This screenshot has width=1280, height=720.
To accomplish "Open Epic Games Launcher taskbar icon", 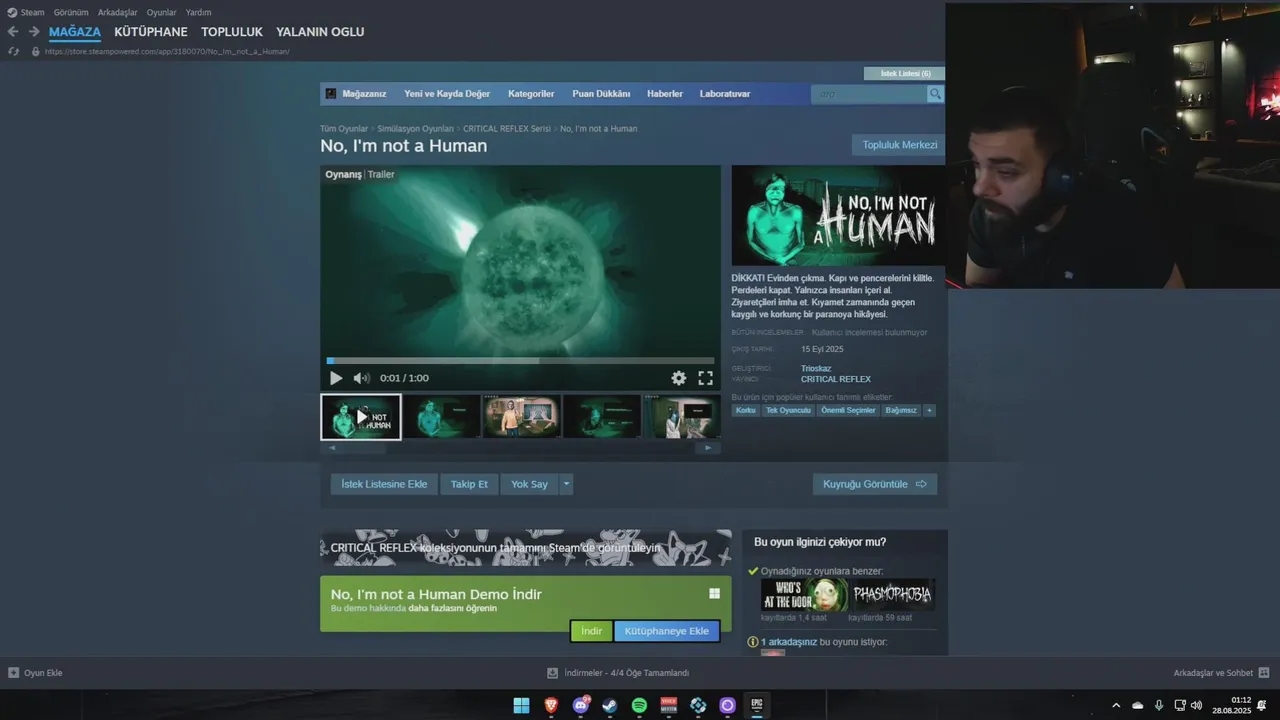I will click(757, 705).
